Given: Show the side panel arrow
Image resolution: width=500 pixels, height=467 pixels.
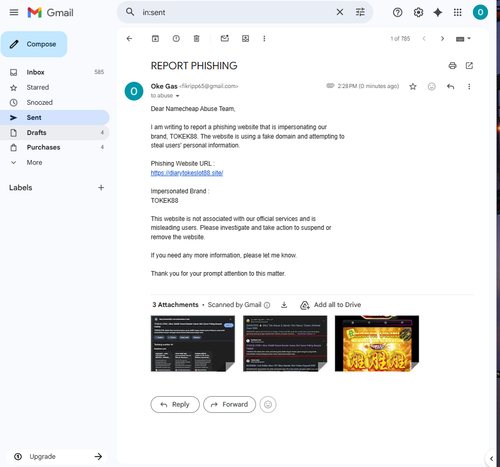Looking at the screenshot, I should pyautogui.click(x=491, y=459).
